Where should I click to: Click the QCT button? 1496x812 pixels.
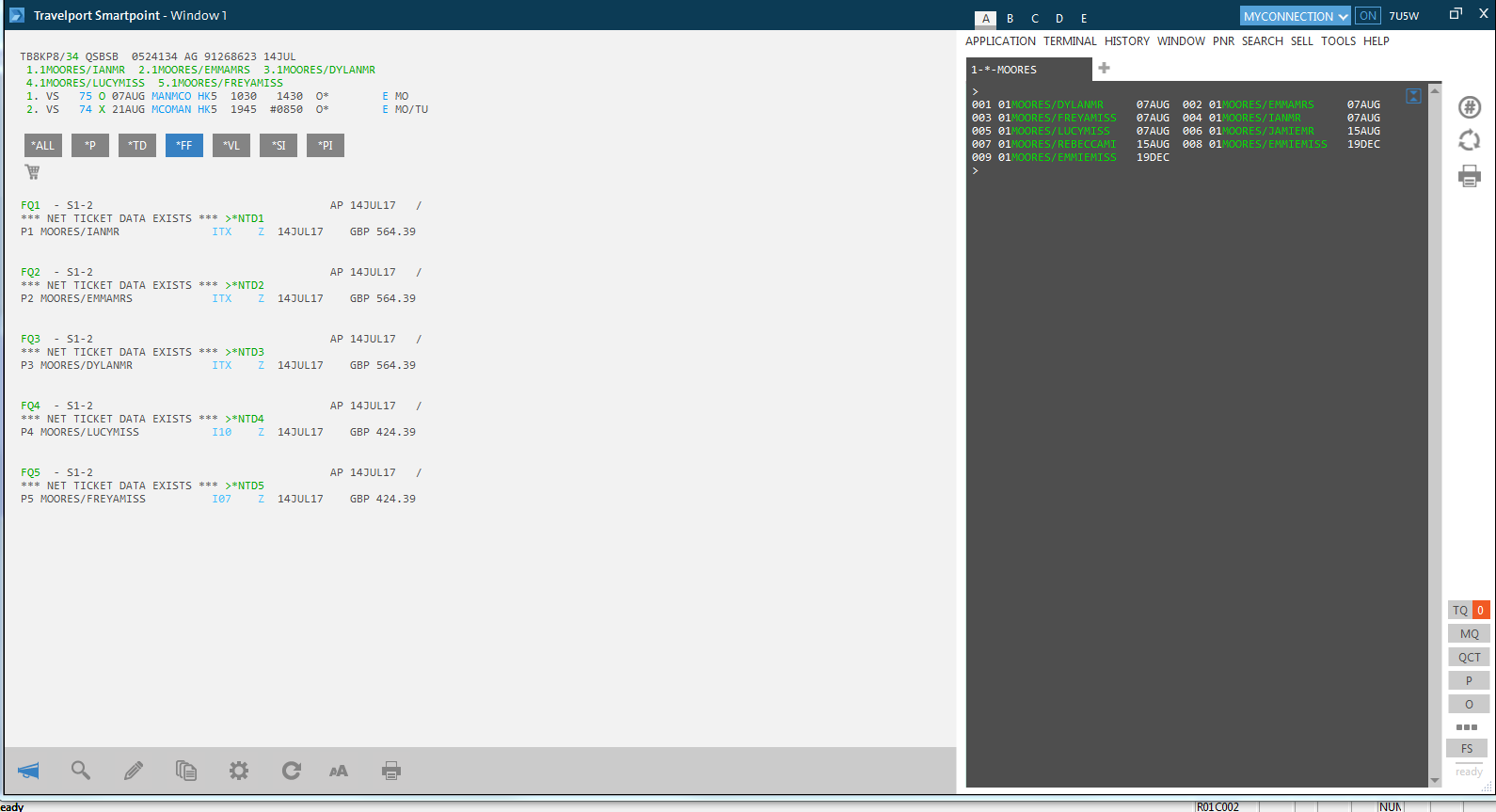1469,658
